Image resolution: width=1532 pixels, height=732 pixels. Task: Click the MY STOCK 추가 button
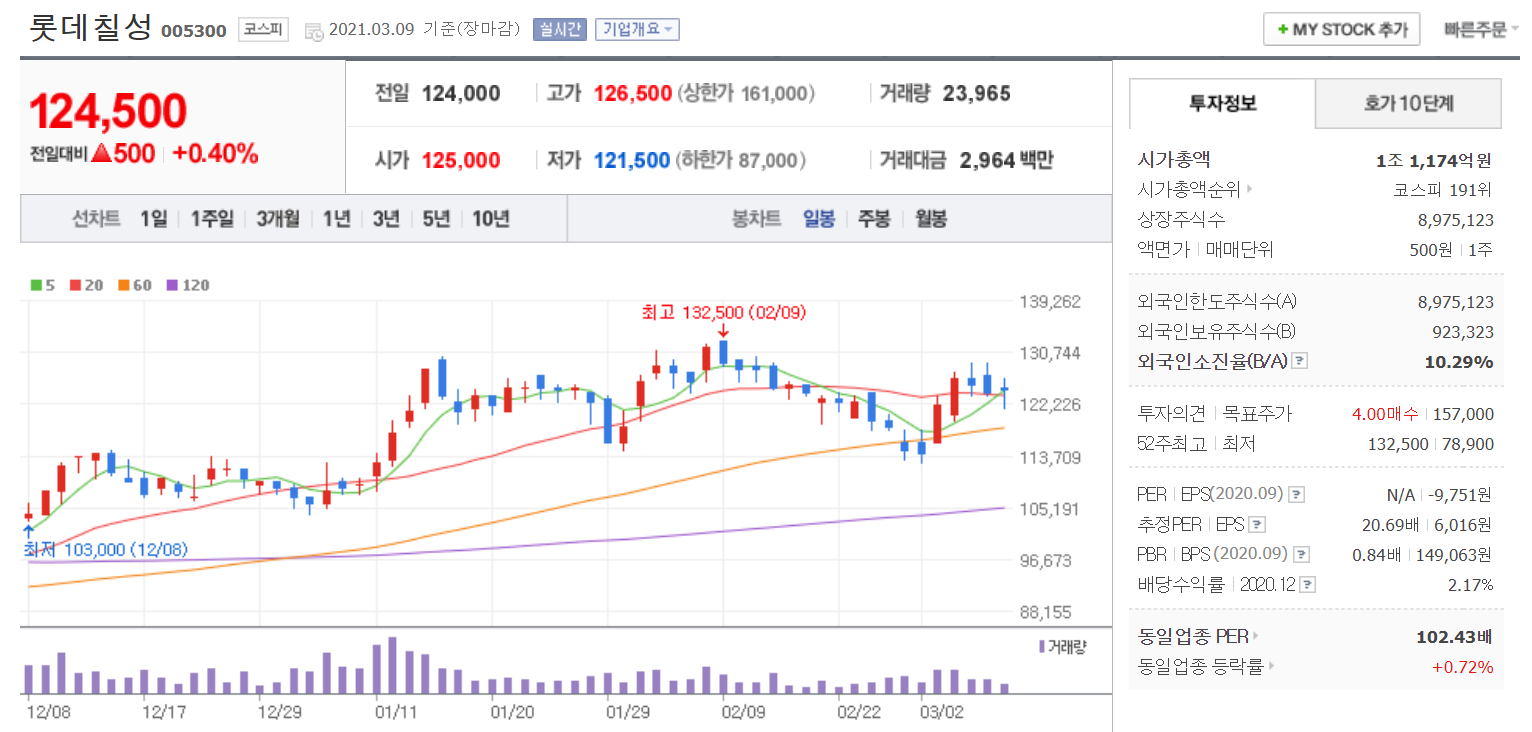coord(1341,30)
